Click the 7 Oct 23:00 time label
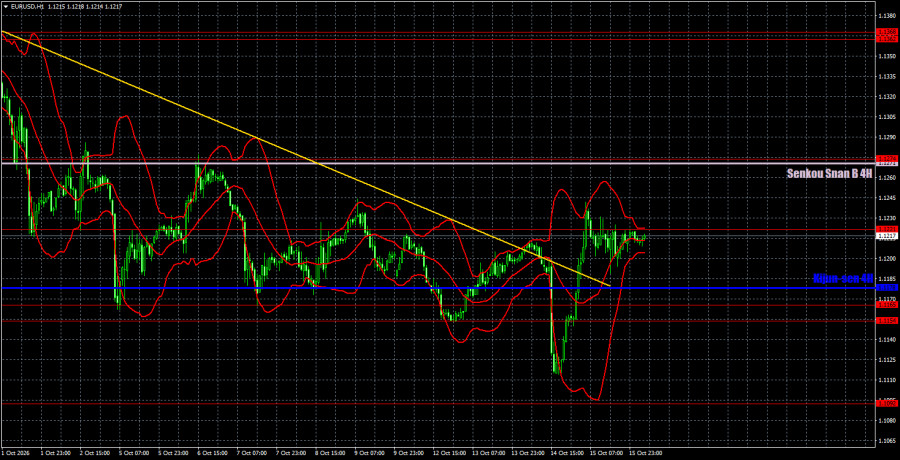This screenshot has height=460, width=900. 291,453
